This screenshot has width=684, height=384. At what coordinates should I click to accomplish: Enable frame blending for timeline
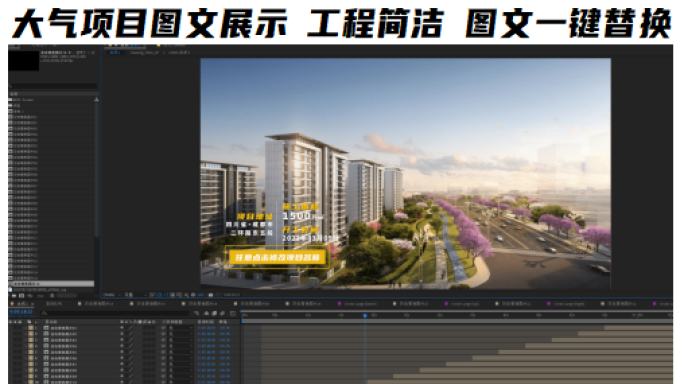pos(214,313)
